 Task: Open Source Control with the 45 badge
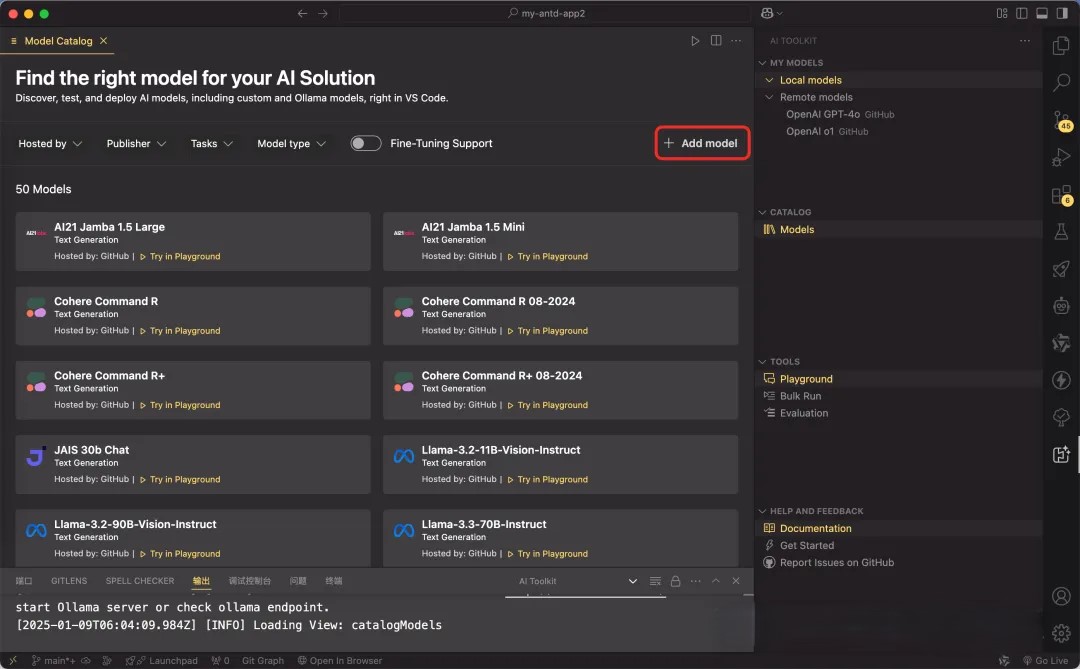[1061, 121]
